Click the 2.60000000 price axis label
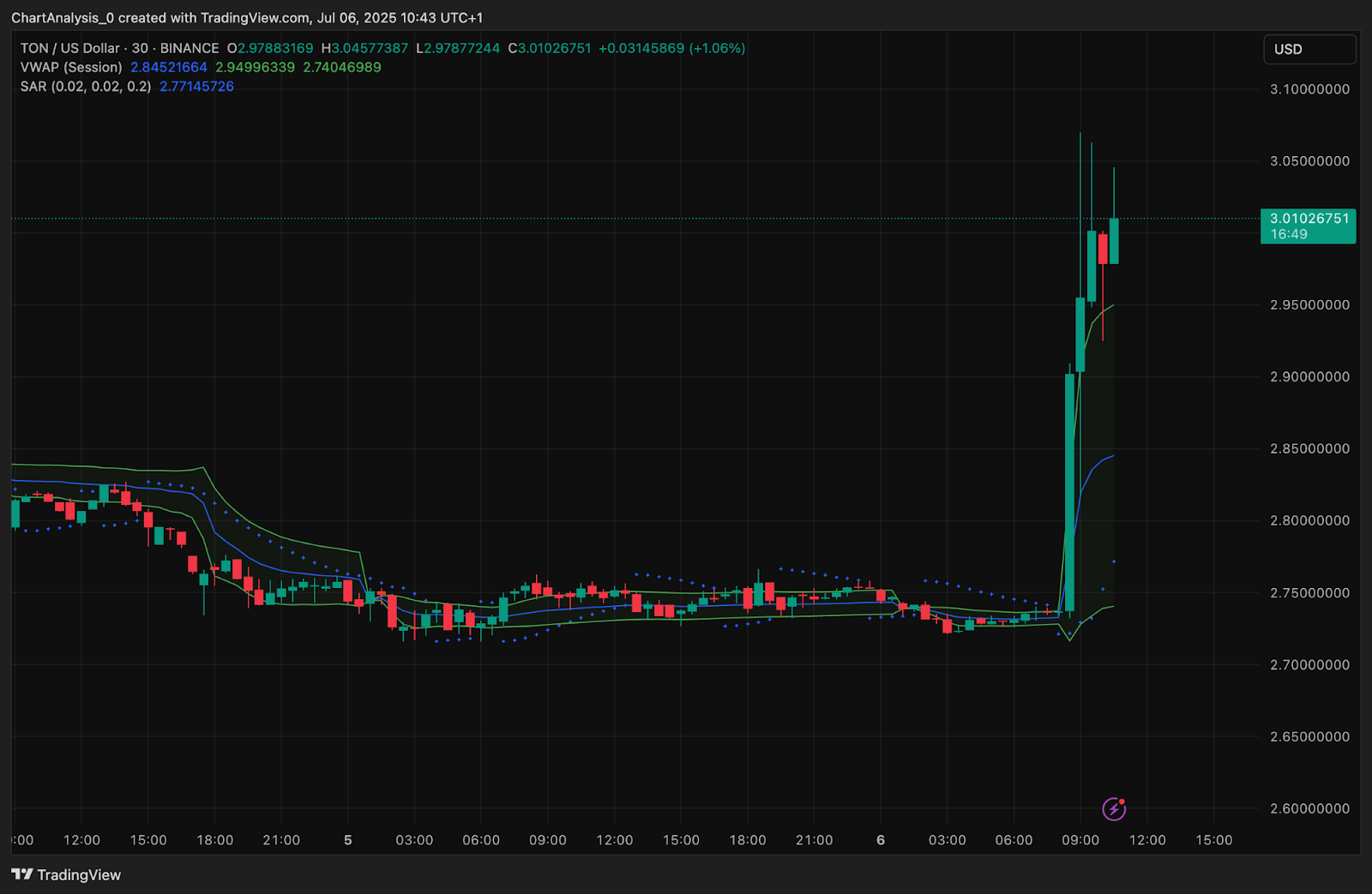 click(x=1309, y=808)
